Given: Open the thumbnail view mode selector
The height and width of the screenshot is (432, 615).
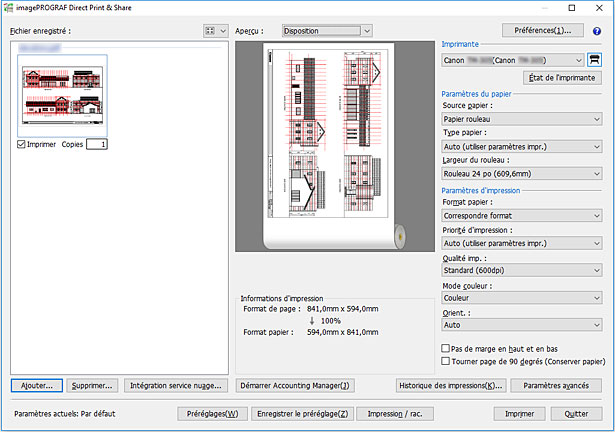Looking at the screenshot, I should [215, 31].
